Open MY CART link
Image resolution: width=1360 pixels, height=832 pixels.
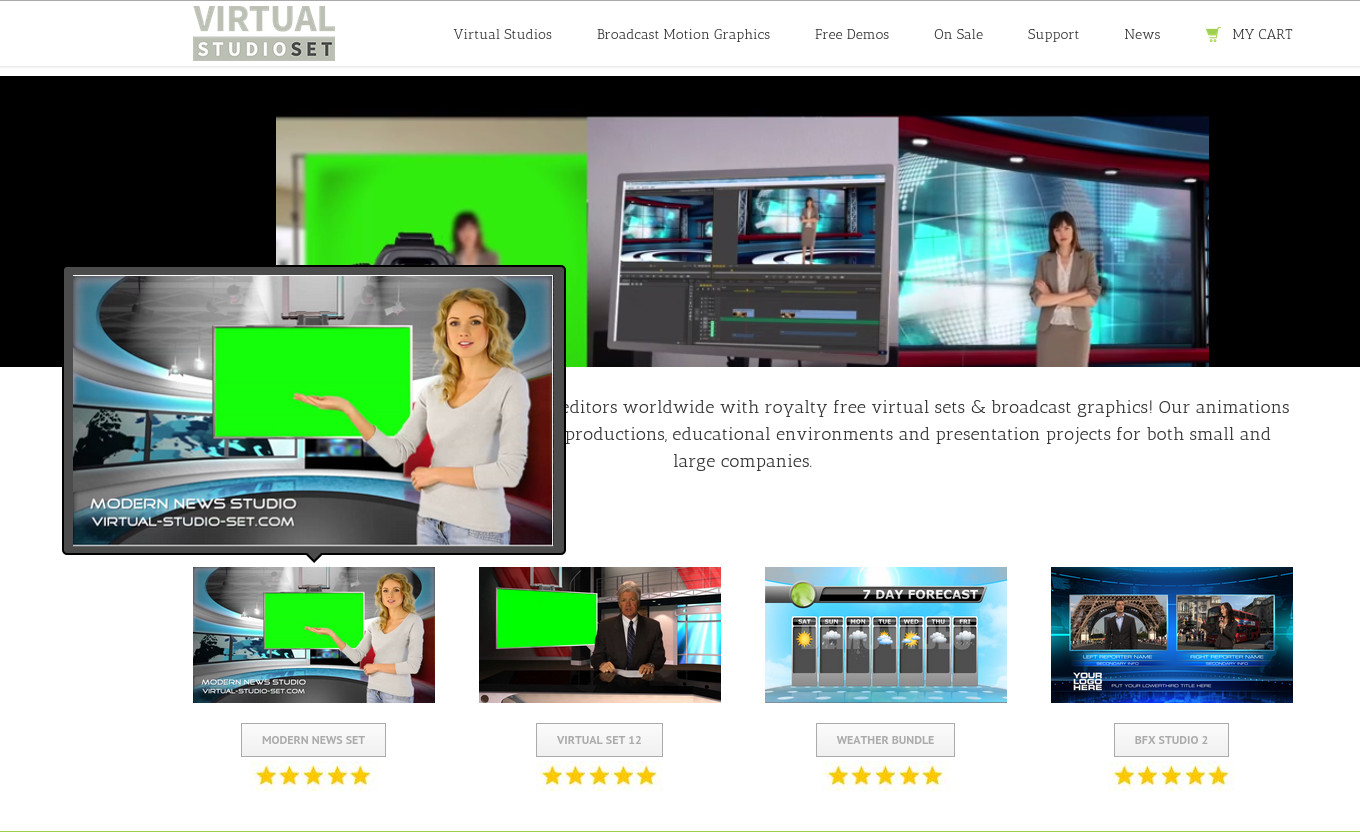(1262, 34)
